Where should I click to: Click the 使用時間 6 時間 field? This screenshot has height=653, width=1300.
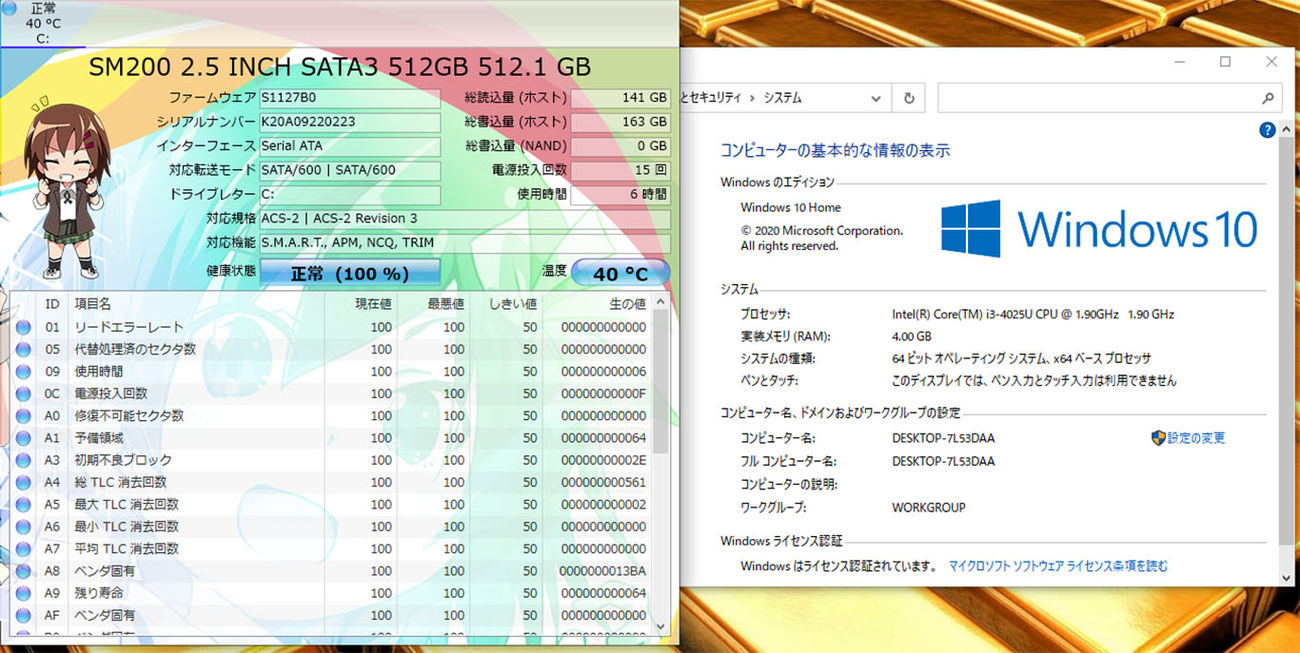[620, 194]
